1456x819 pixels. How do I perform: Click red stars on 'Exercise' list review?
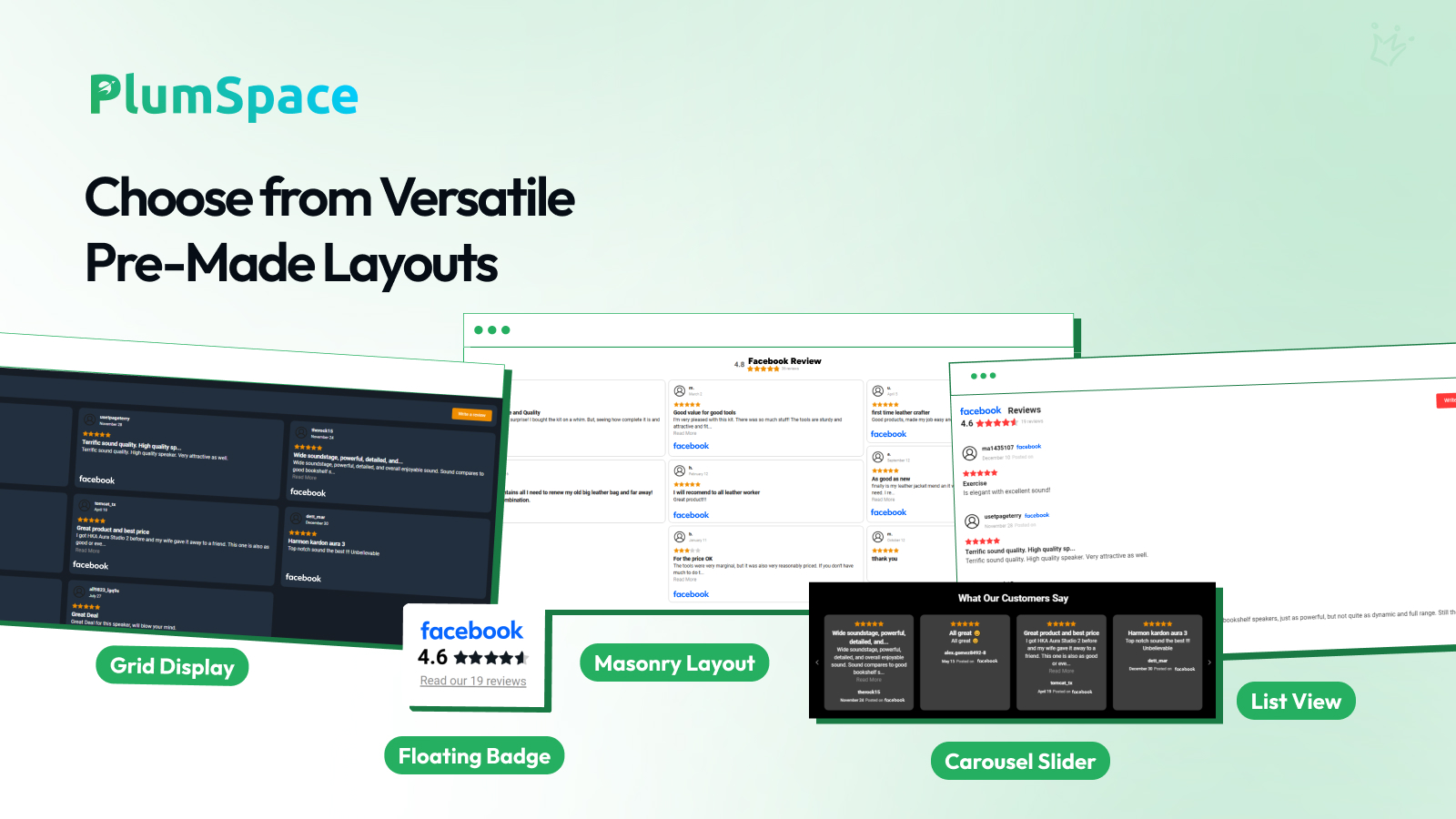pos(980,473)
